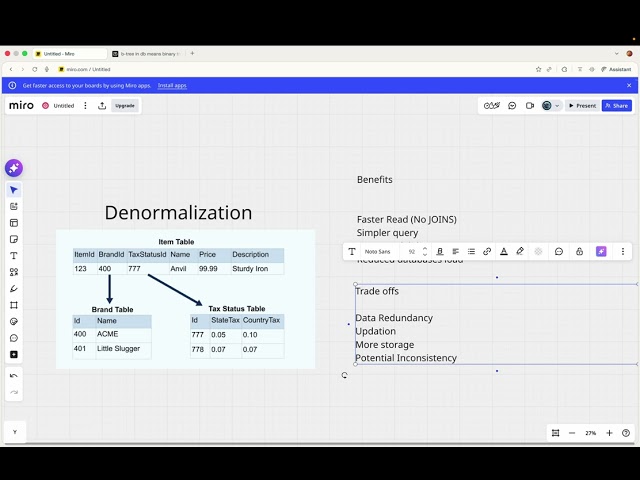
Task: Open the comments panel in top bar
Action: coord(512,106)
